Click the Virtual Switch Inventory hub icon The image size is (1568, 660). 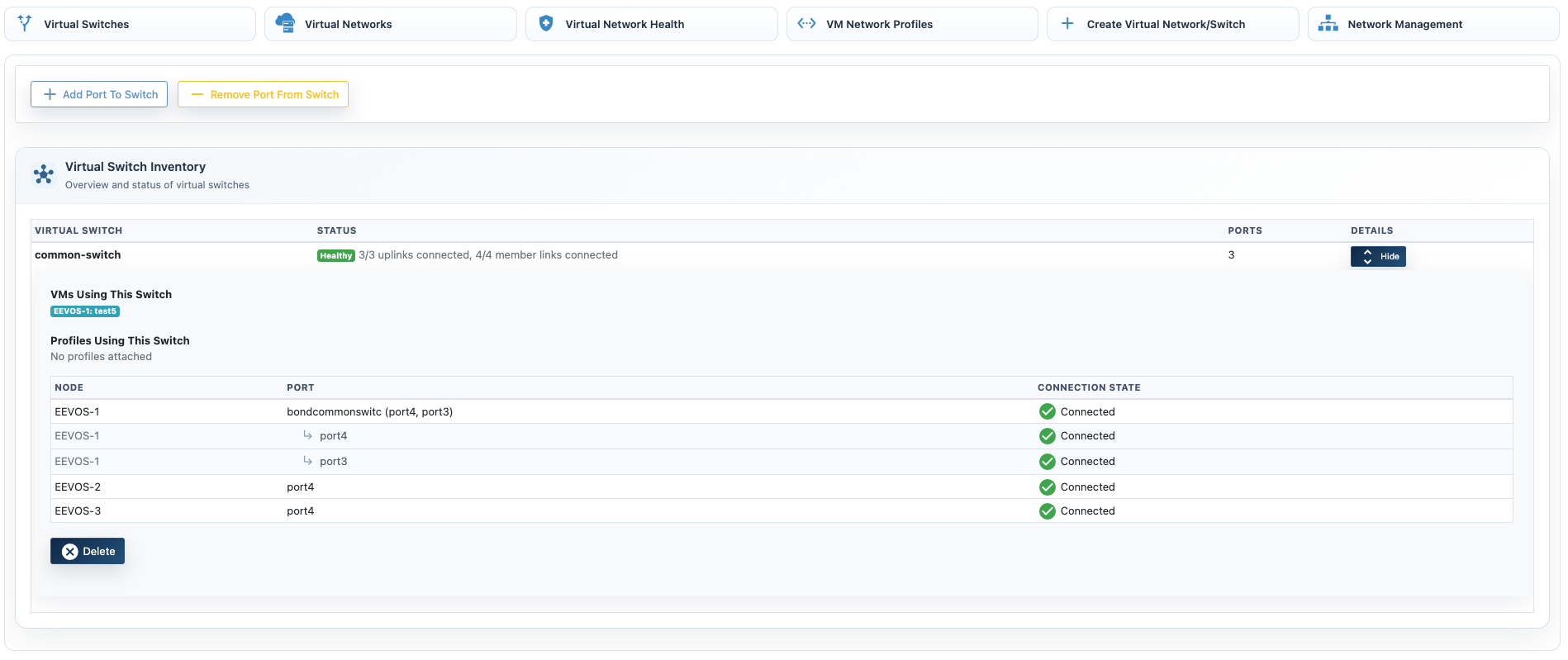(44, 174)
